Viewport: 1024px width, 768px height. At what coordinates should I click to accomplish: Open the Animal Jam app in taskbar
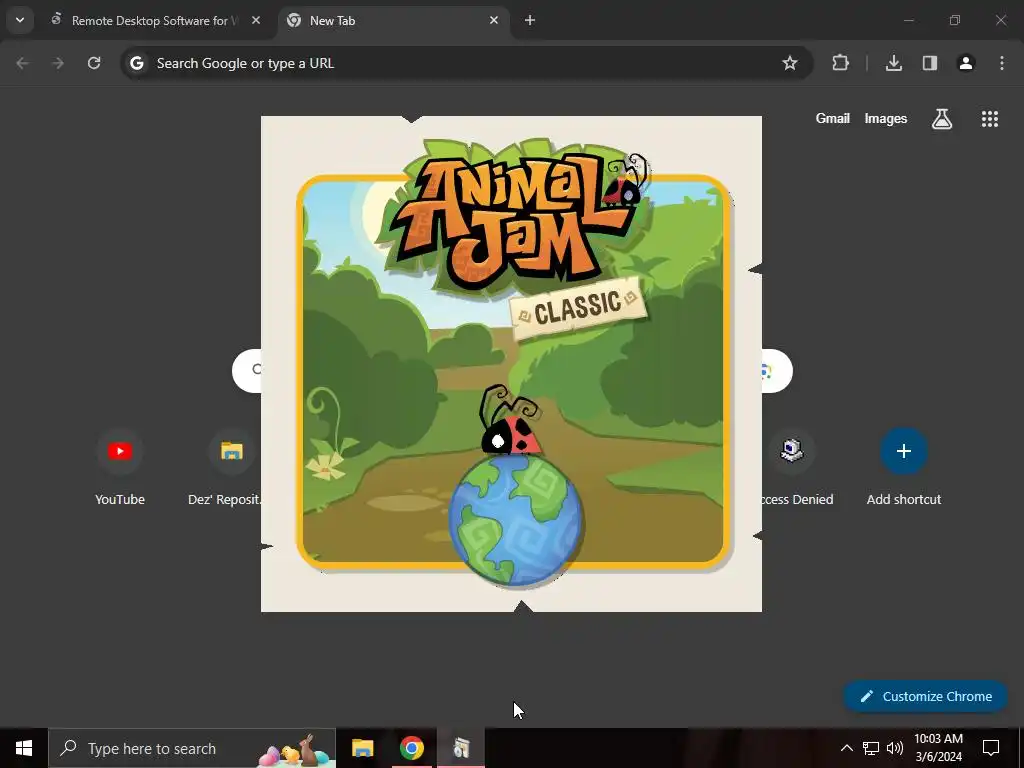[x=461, y=748]
